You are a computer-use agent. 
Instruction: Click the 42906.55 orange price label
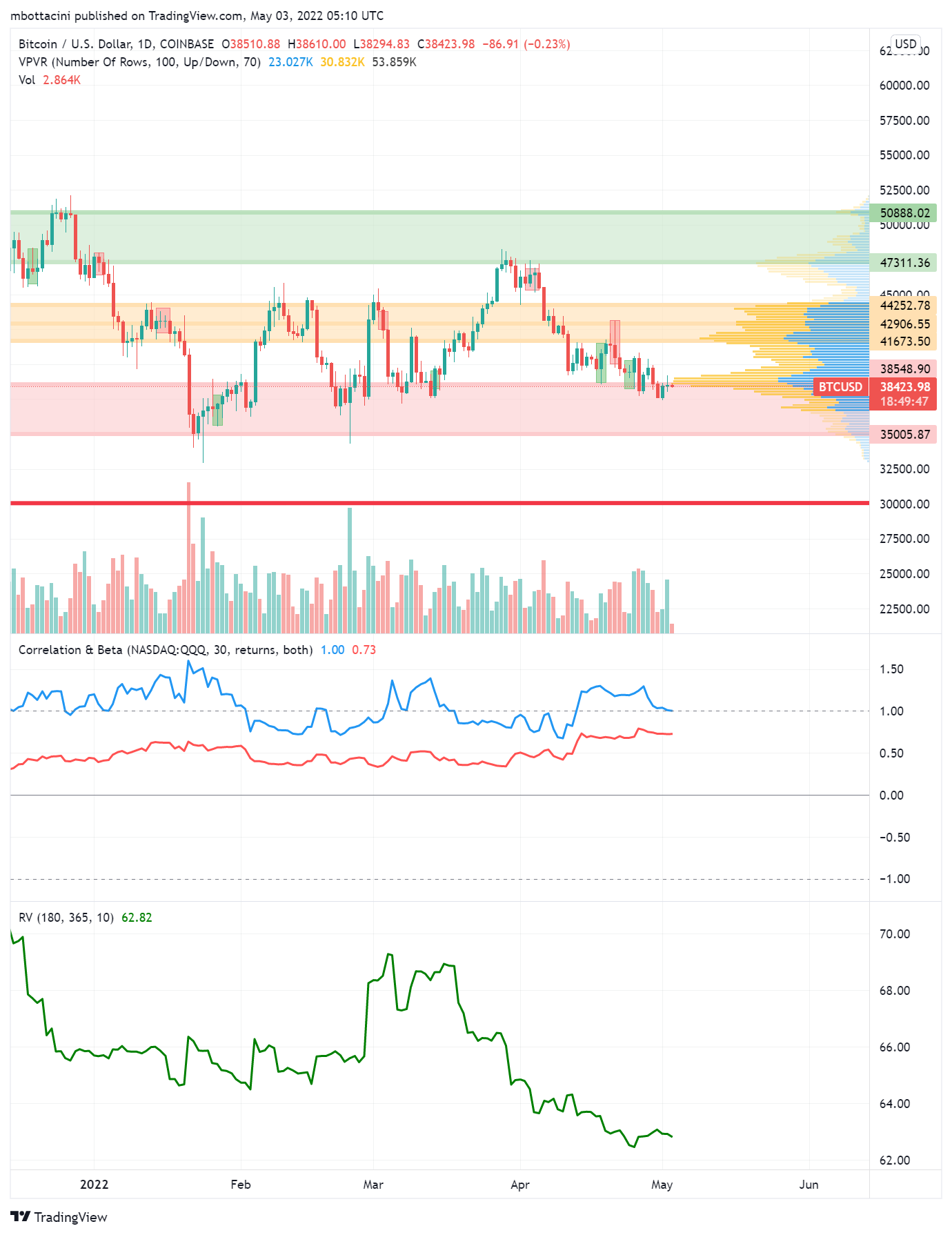904,324
